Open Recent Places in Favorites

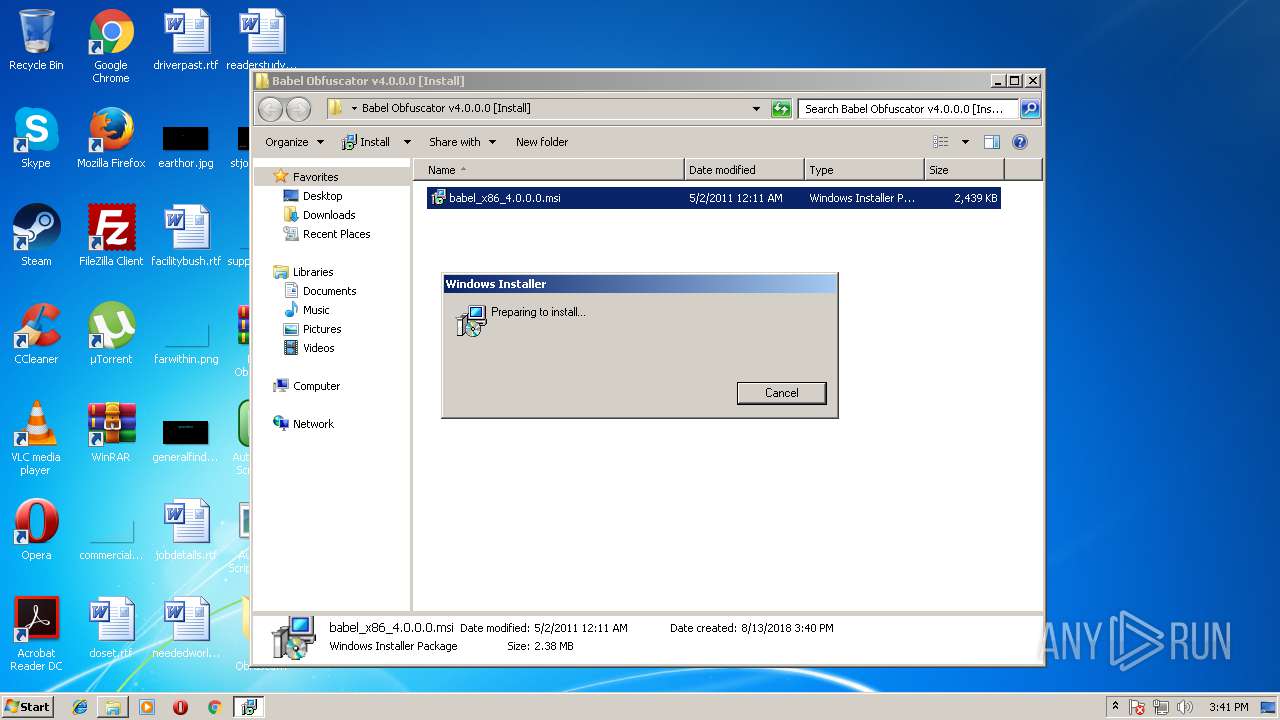click(336, 234)
